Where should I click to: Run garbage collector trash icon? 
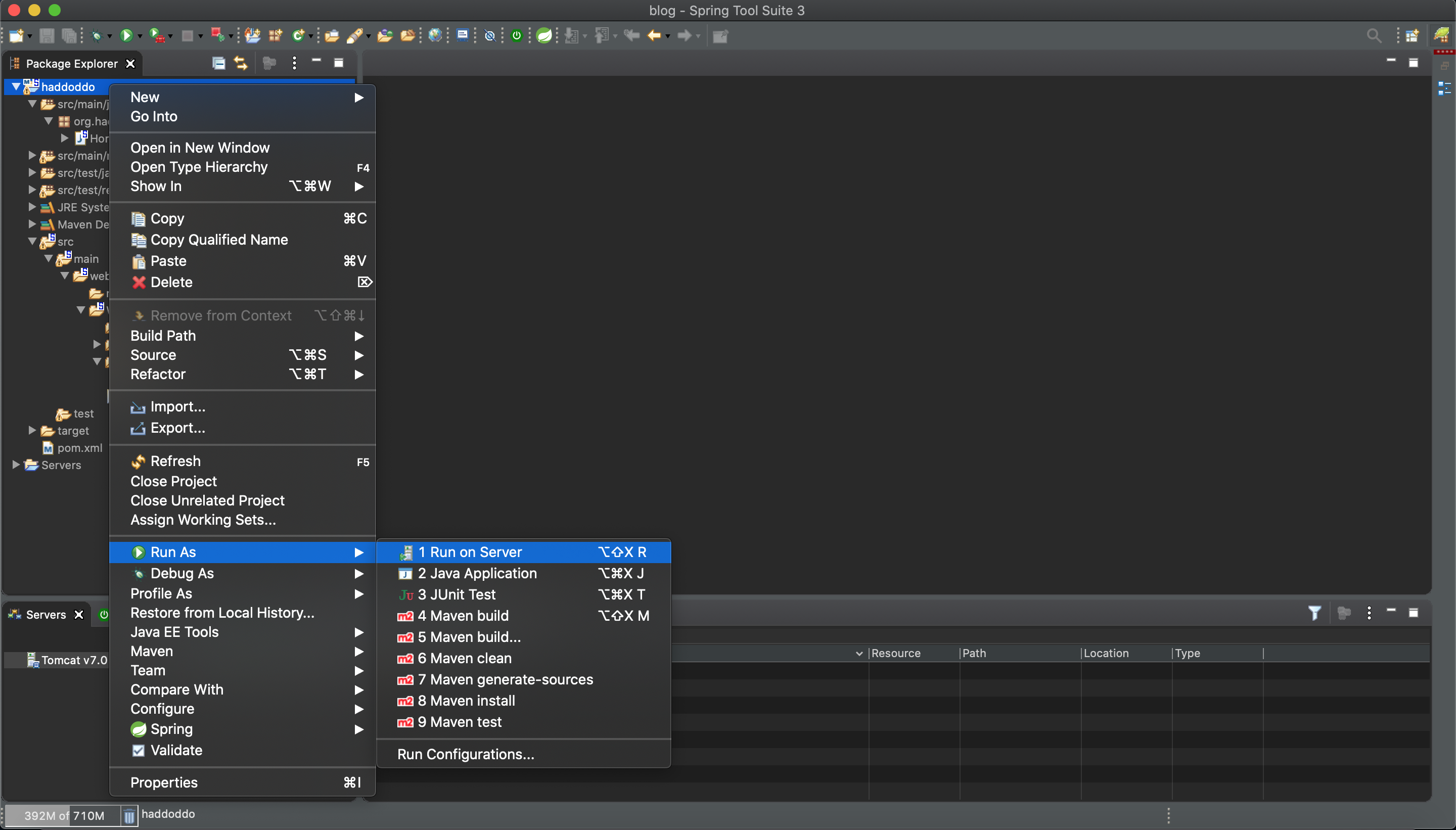[129, 815]
